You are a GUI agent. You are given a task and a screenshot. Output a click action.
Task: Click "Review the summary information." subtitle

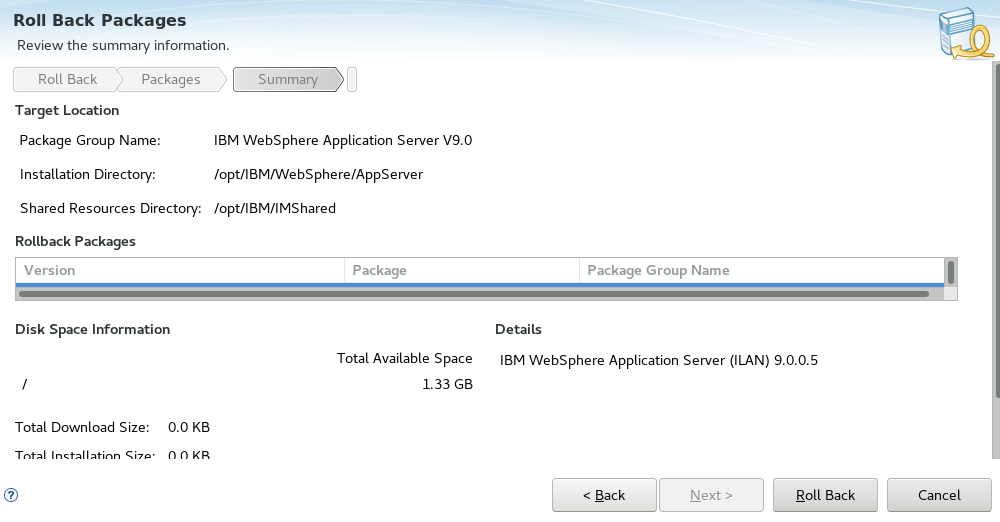point(123,45)
